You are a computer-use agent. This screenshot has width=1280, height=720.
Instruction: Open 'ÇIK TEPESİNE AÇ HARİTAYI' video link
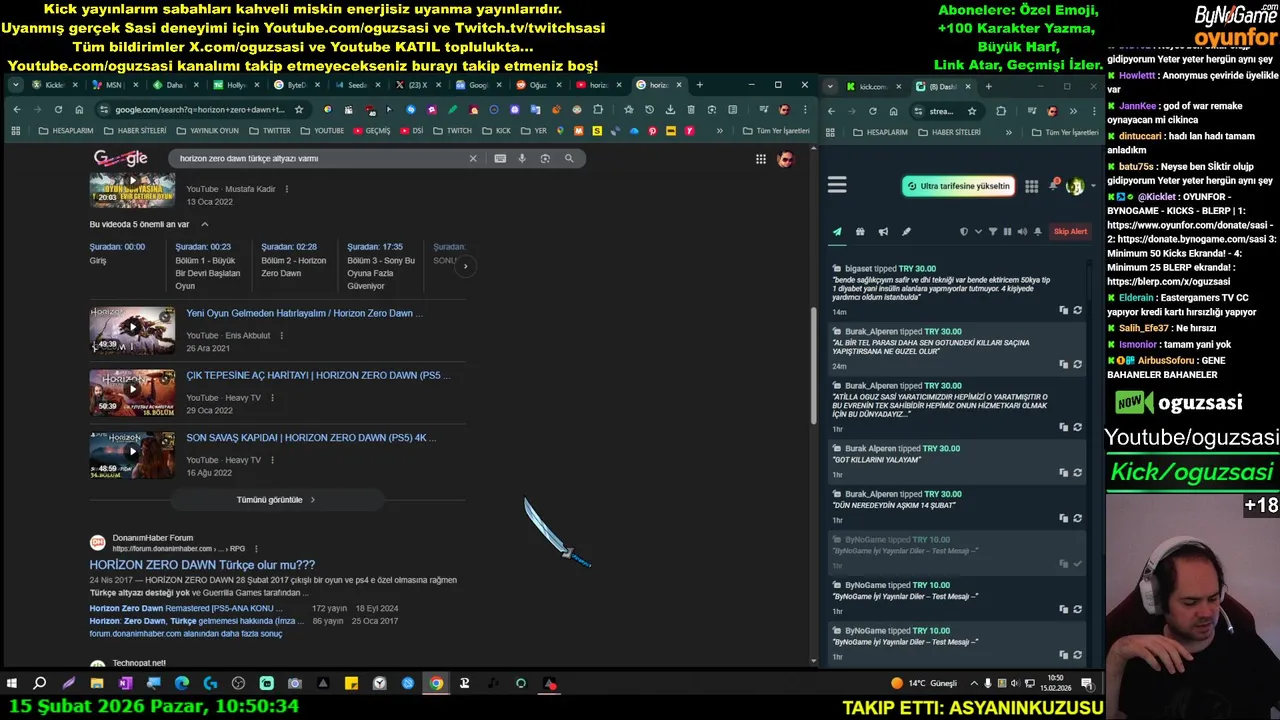(318, 375)
